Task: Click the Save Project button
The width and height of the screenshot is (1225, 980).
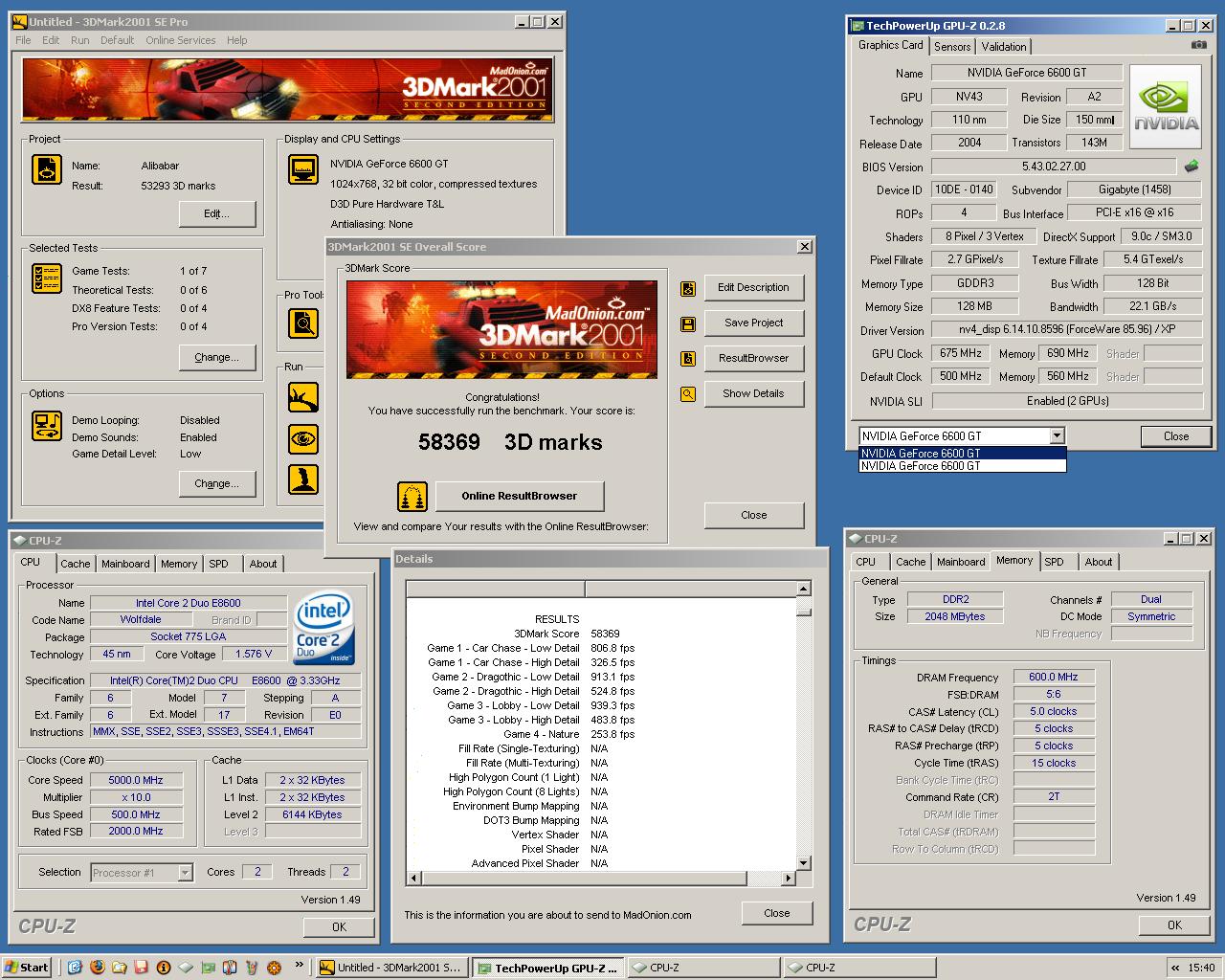Action: pyautogui.click(x=754, y=323)
